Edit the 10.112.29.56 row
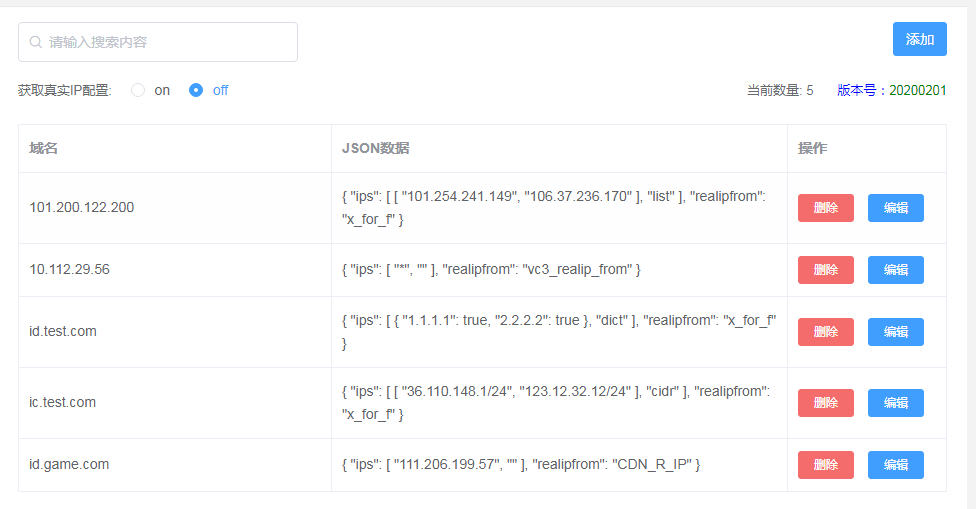Image resolution: width=976 pixels, height=509 pixels. (x=896, y=270)
